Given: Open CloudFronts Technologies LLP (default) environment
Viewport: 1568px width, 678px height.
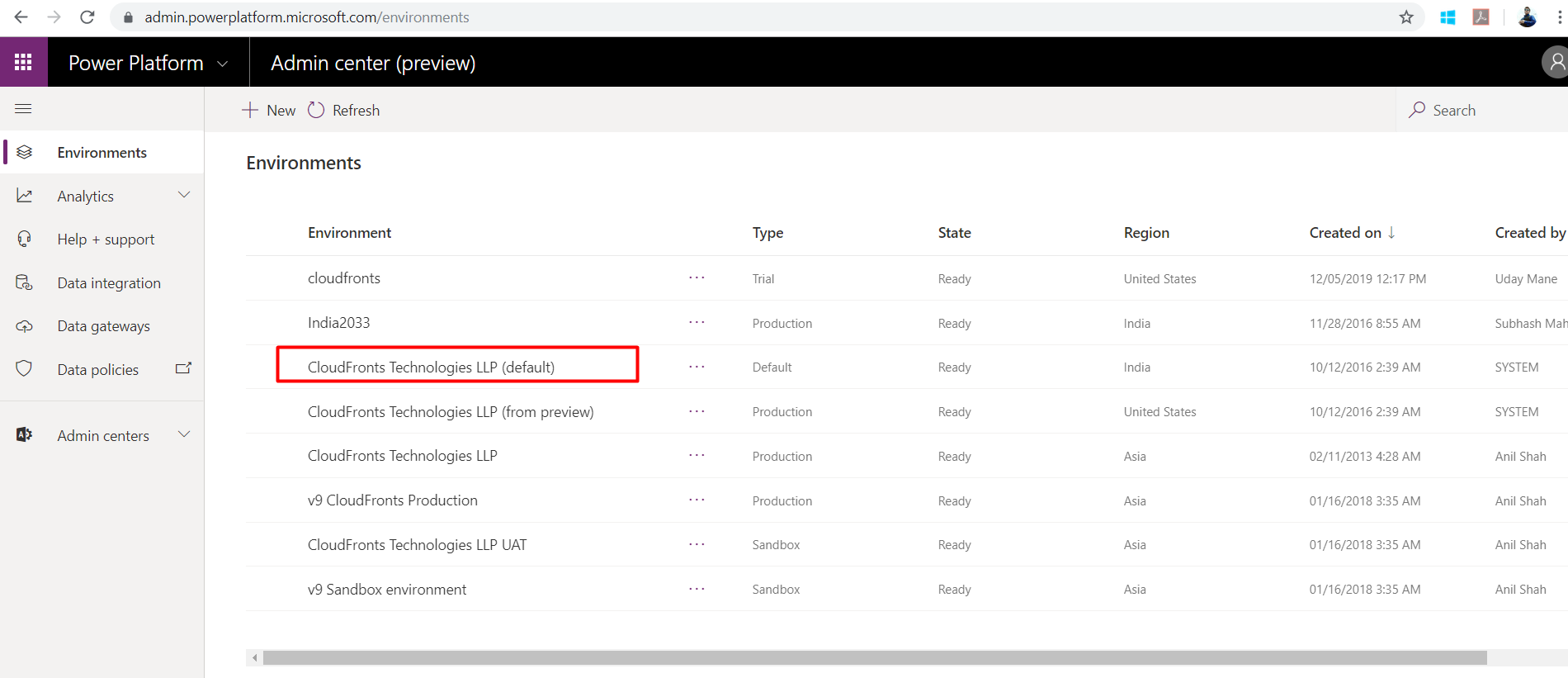Looking at the screenshot, I should [x=431, y=367].
